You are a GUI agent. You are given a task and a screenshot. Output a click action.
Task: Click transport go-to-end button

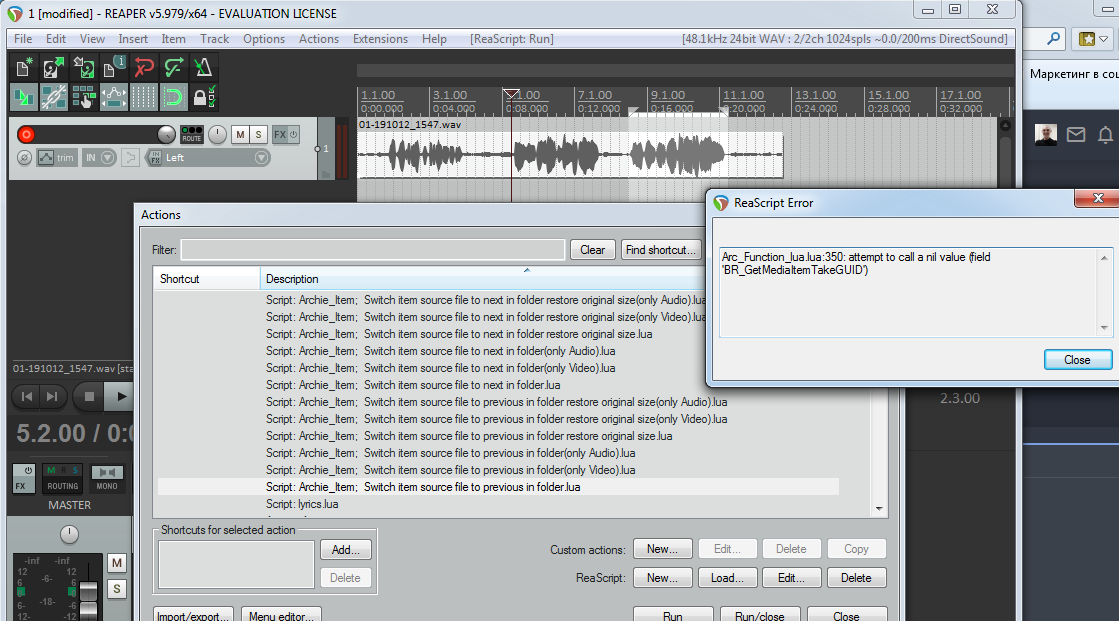click(52, 396)
